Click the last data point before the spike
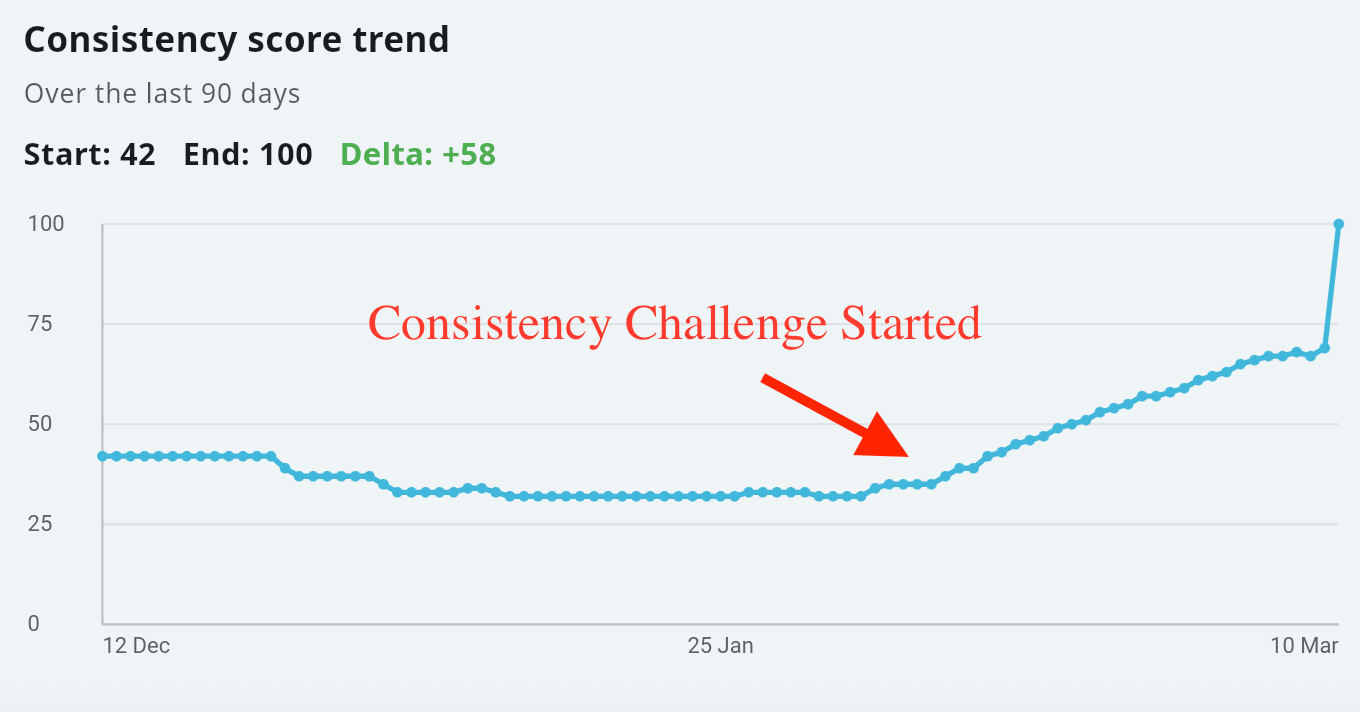This screenshot has height=712, width=1360. tap(1324, 348)
